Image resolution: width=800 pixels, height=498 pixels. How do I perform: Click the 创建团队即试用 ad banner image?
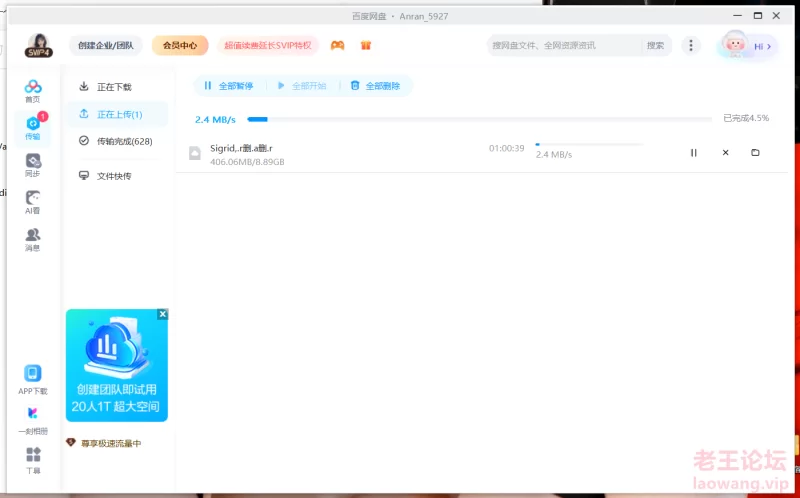tap(117, 365)
